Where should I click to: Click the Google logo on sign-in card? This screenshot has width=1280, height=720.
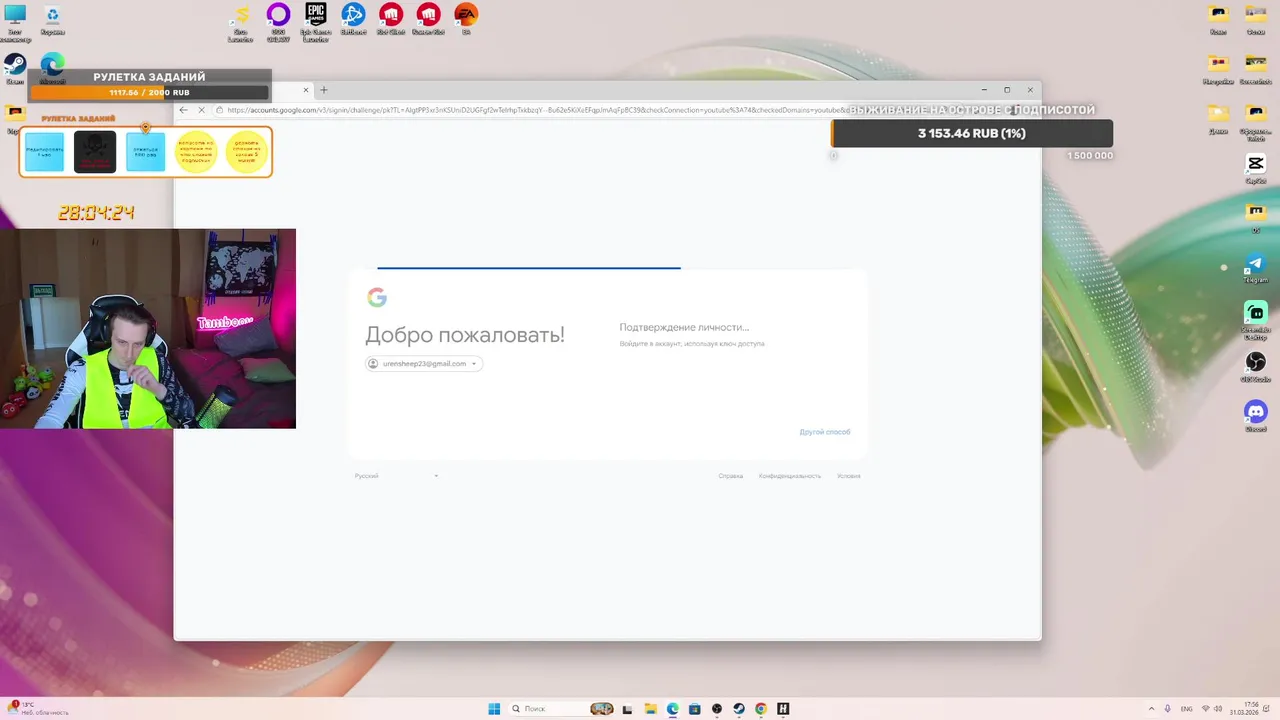pyautogui.click(x=377, y=297)
